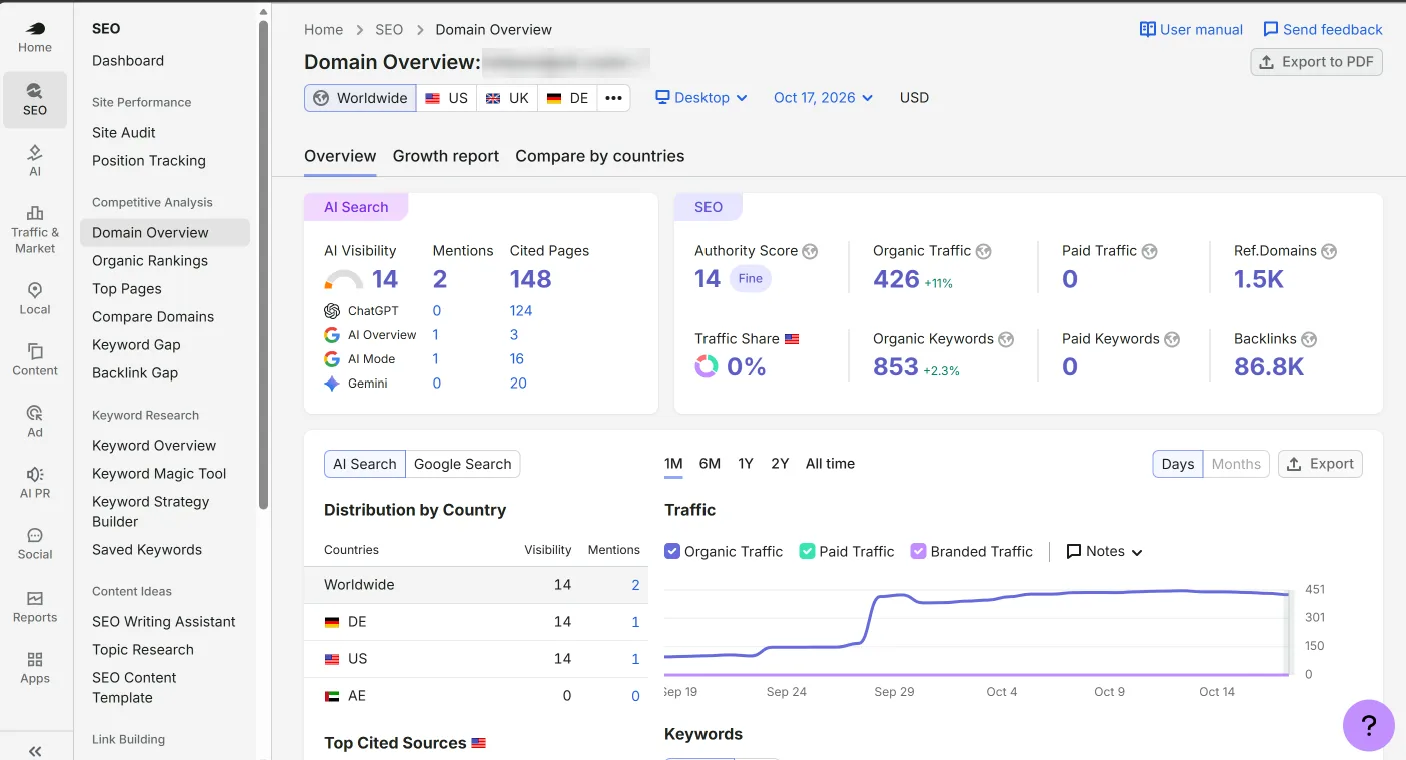Collapse the sidebar with double chevron
Image resolution: width=1406 pixels, height=760 pixels.
(x=35, y=751)
